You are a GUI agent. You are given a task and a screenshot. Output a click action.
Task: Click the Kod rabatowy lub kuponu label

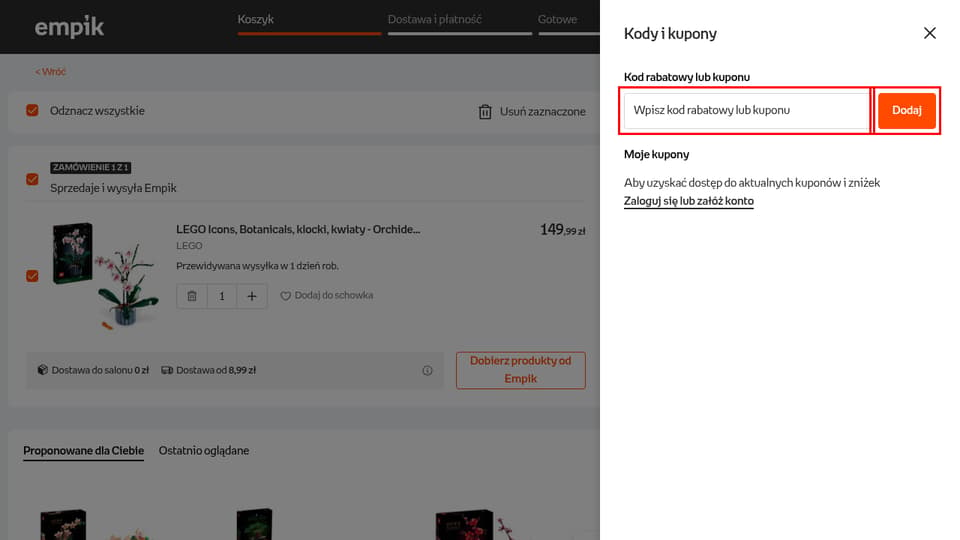point(686,77)
